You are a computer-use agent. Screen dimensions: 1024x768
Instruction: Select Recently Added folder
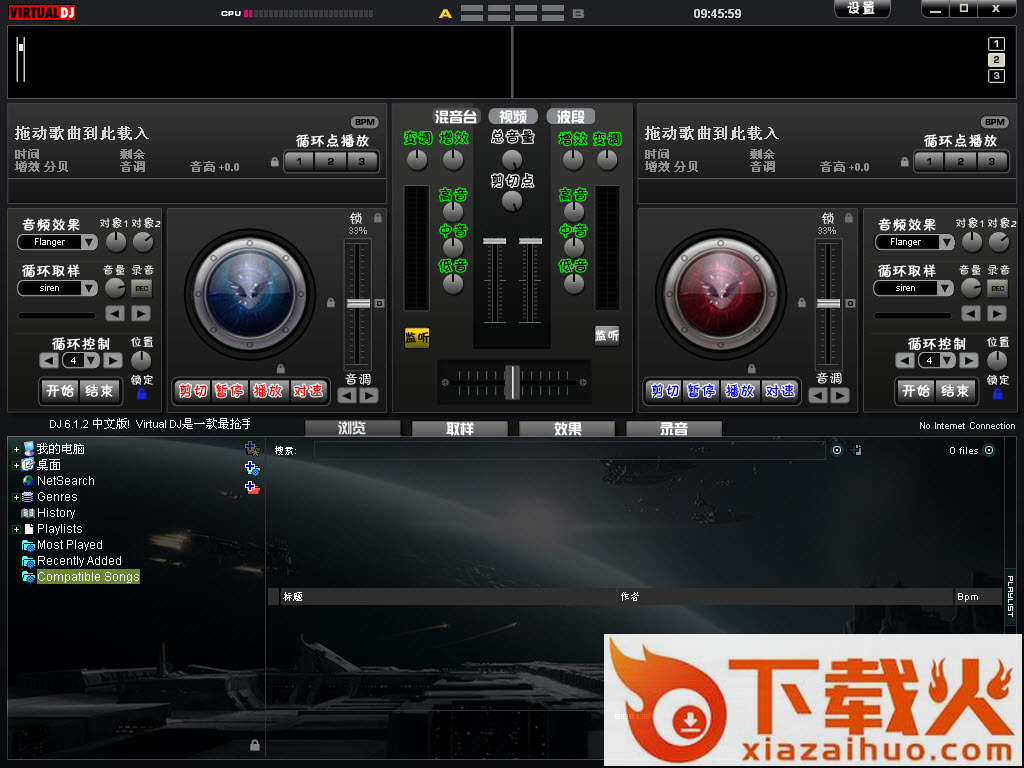tap(79, 561)
